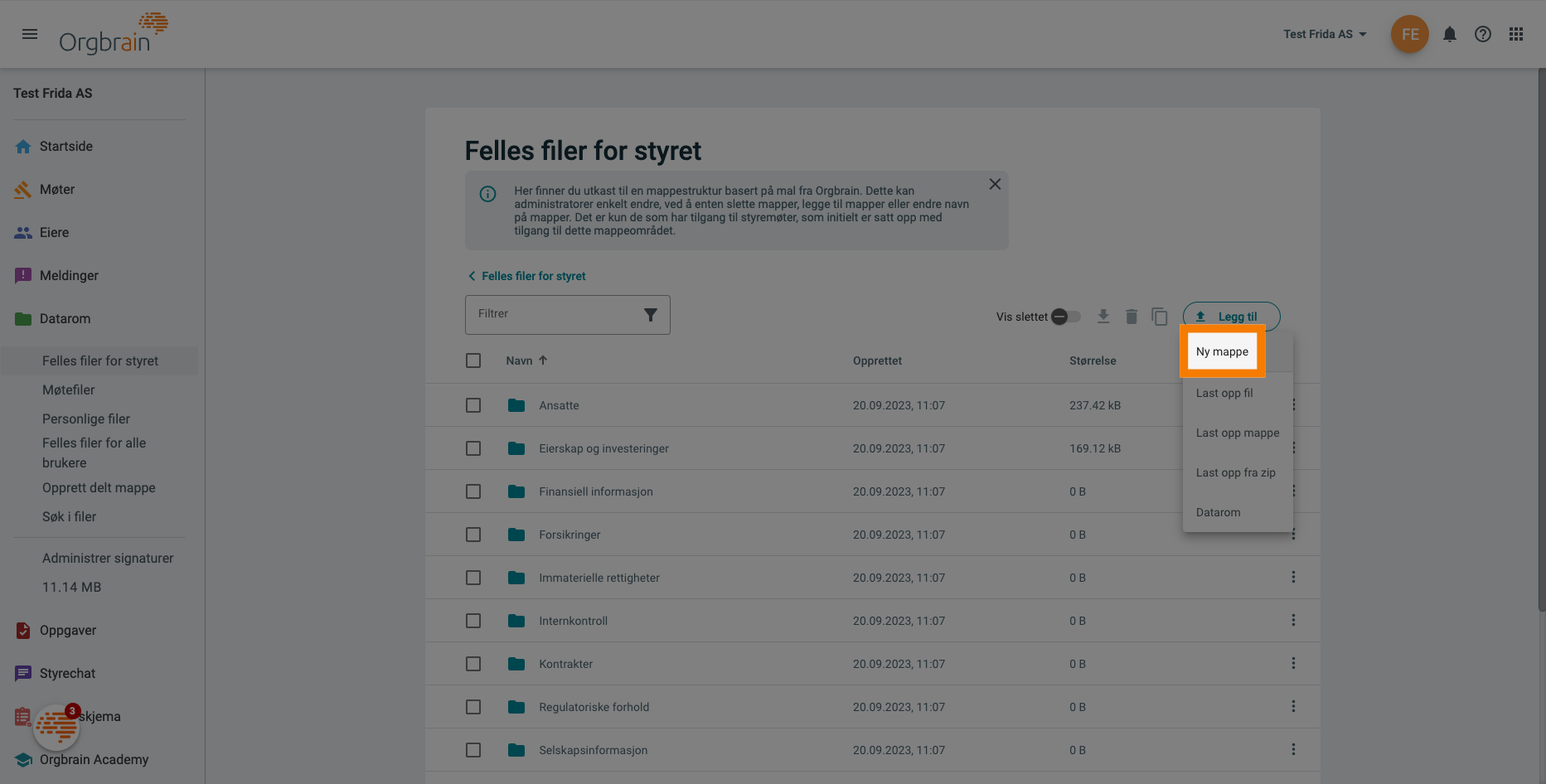Open the hamburger navigation menu

point(30,34)
